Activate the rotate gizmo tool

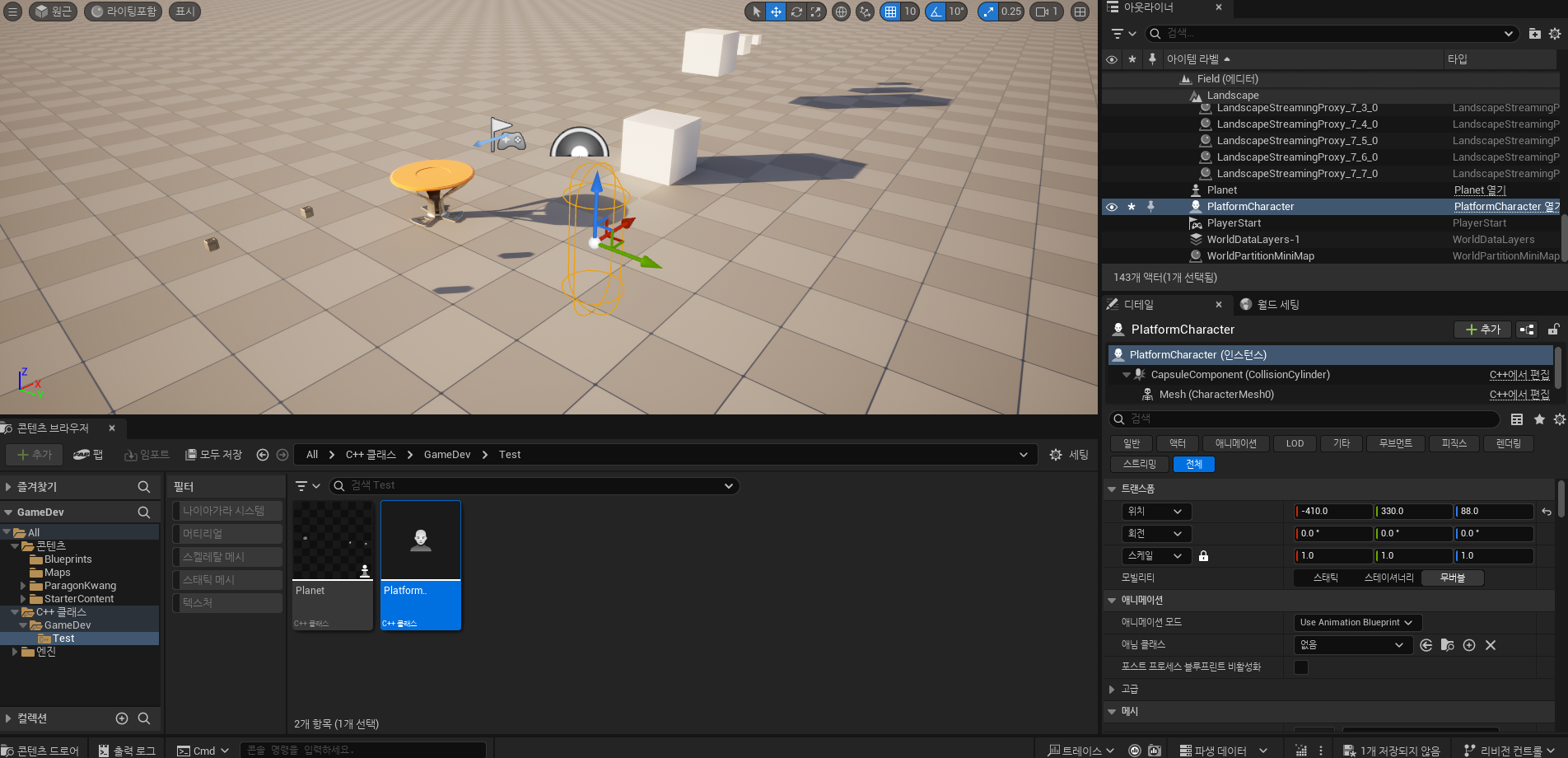coord(796,12)
